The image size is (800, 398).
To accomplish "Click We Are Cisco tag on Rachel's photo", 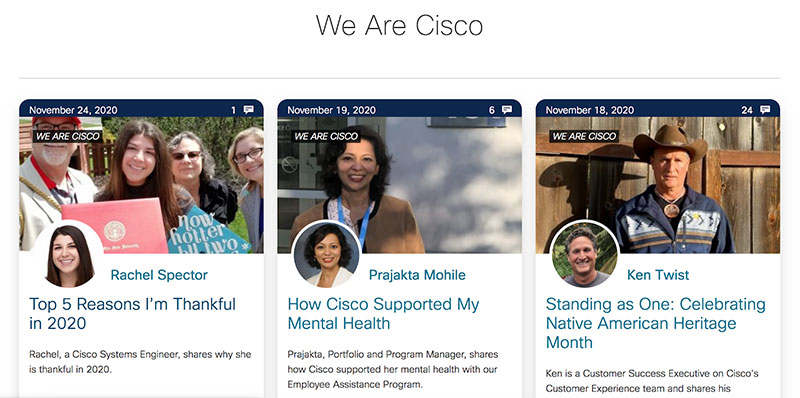I will click(68, 137).
